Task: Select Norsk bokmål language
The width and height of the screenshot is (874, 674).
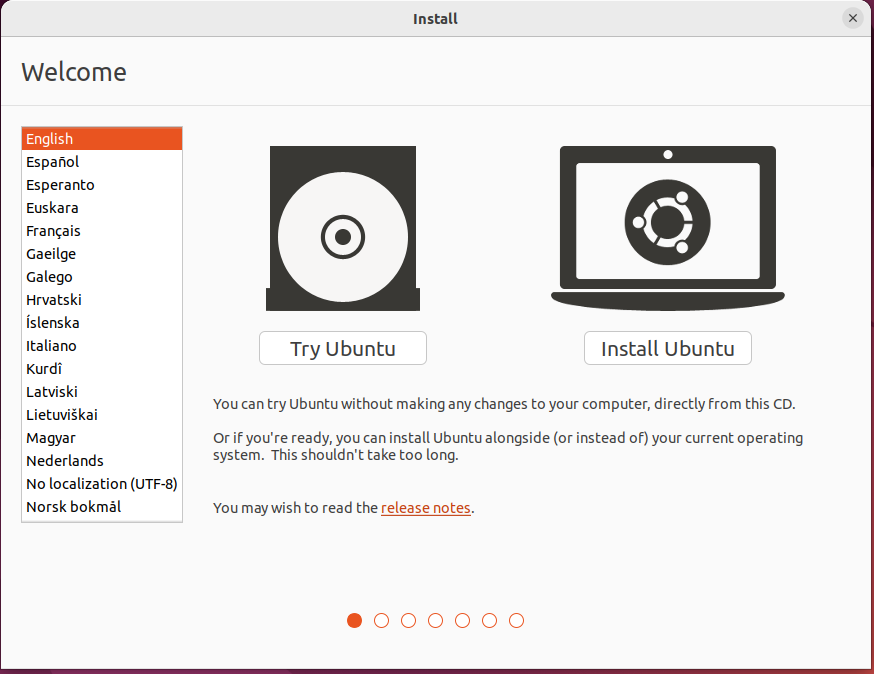Action: 102,507
